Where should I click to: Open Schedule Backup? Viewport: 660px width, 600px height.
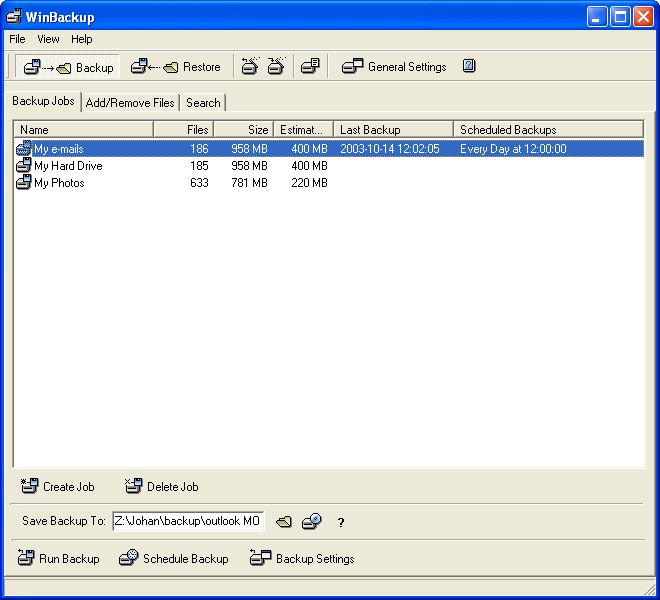(x=173, y=558)
